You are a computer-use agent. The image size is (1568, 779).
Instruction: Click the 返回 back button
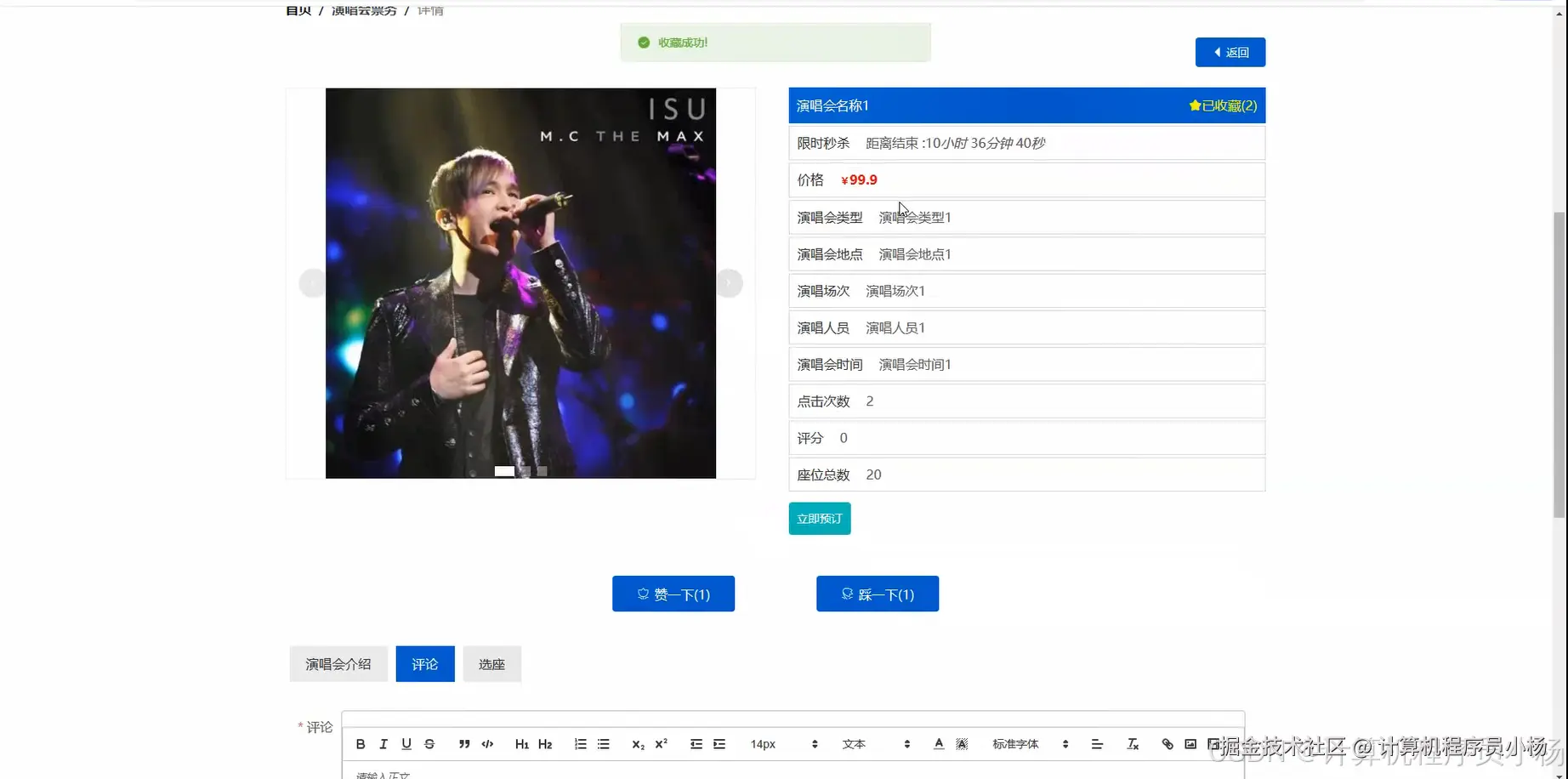pyautogui.click(x=1230, y=52)
